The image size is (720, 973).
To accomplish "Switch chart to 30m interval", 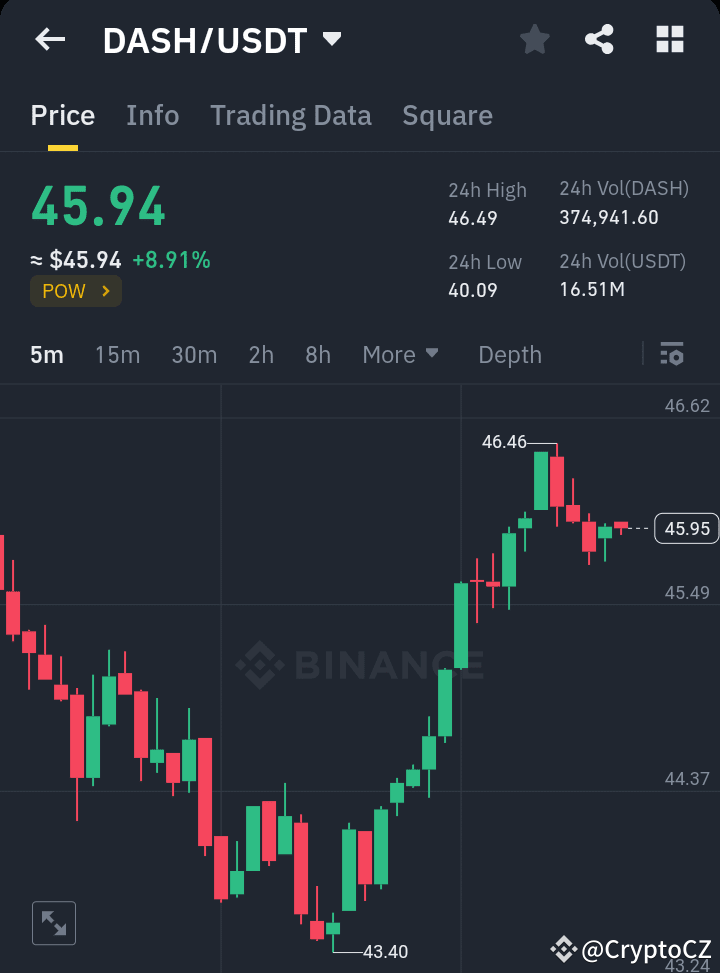I will (x=194, y=354).
